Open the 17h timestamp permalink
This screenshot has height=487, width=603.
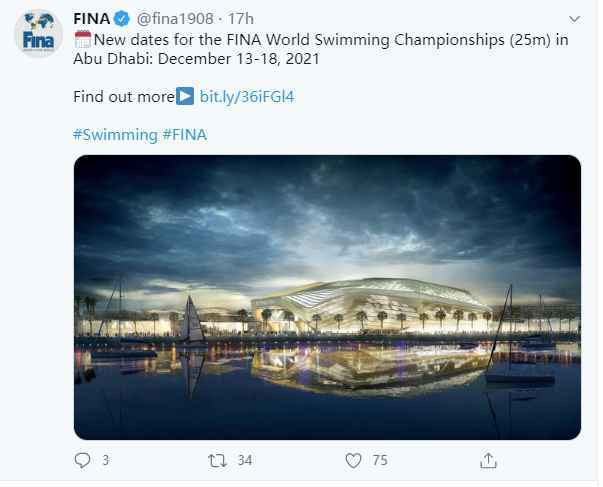241,19
